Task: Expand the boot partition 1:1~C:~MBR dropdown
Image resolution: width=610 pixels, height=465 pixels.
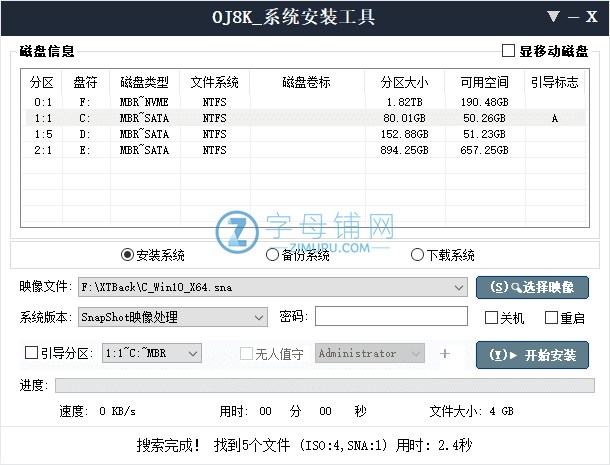Action: click(x=193, y=353)
